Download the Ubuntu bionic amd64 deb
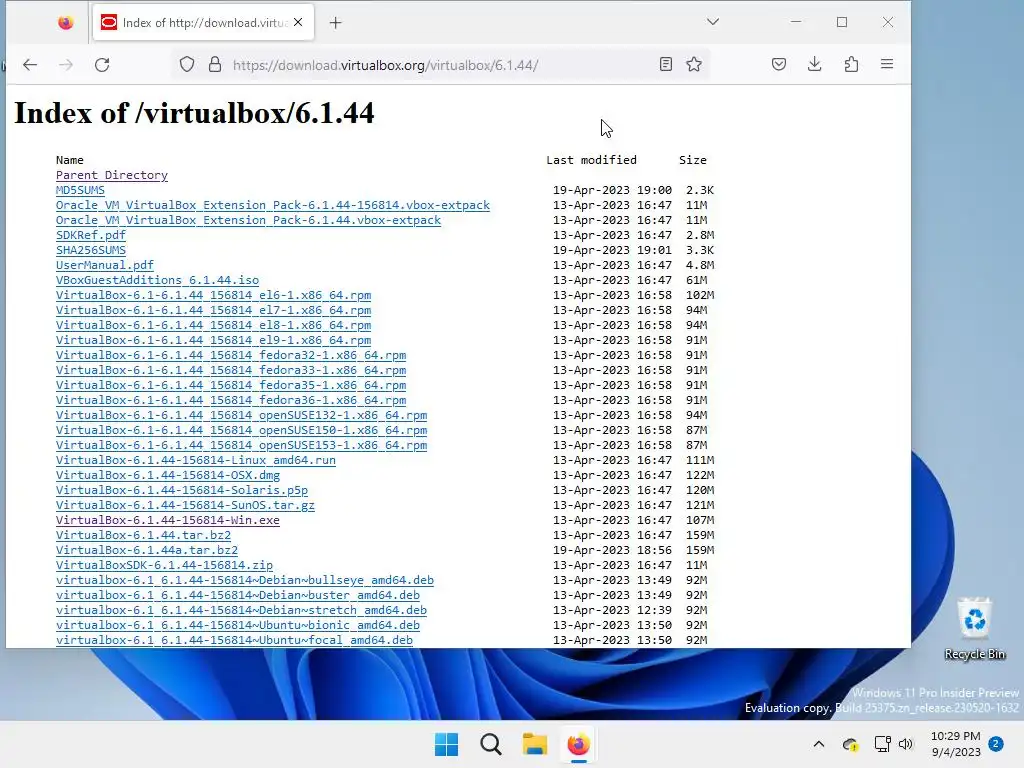The height and width of the screenshot is (768, 1024). coord(238,626)
